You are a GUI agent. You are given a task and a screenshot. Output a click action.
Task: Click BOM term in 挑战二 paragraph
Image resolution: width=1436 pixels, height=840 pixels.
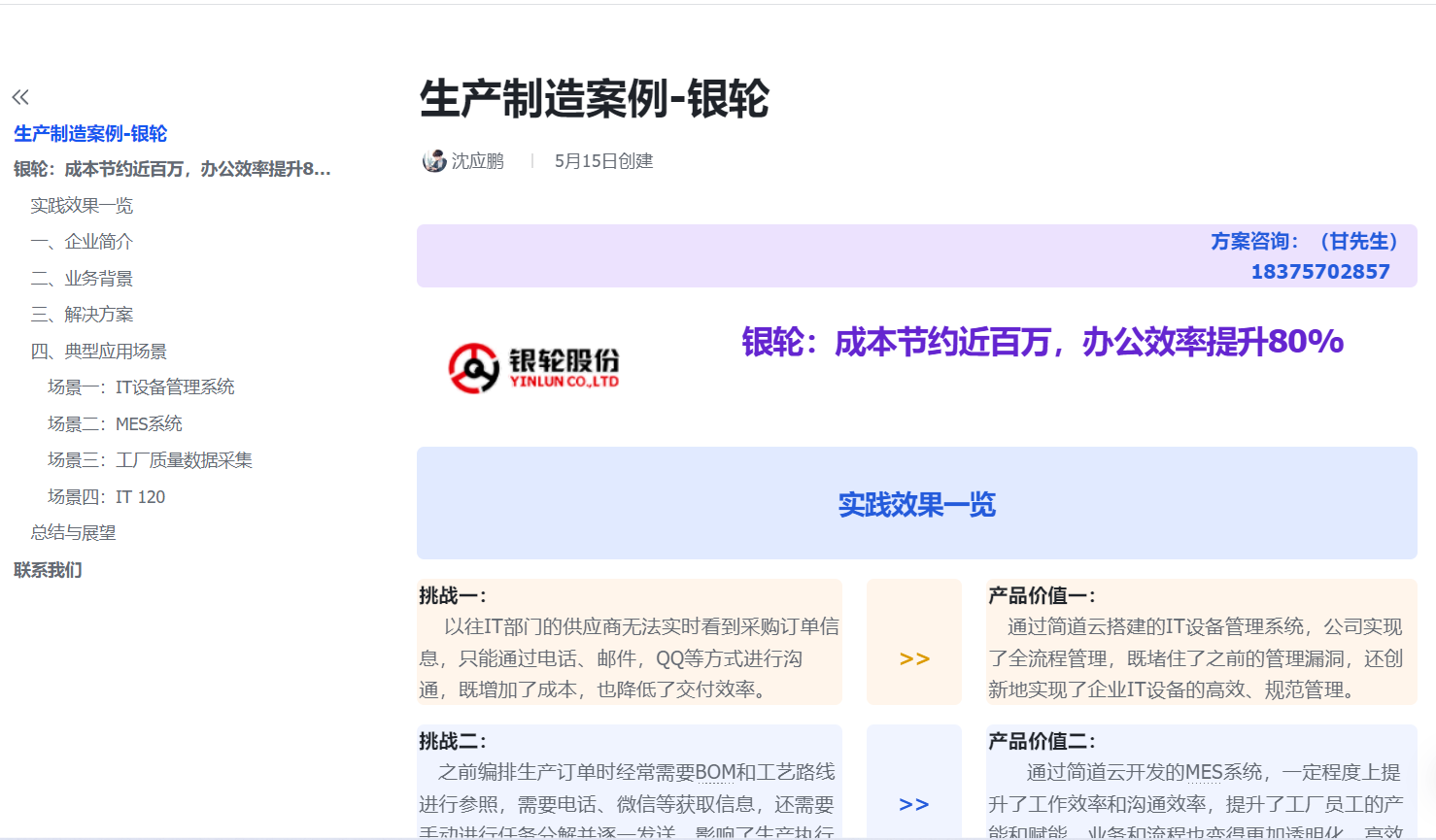[715, 773]
